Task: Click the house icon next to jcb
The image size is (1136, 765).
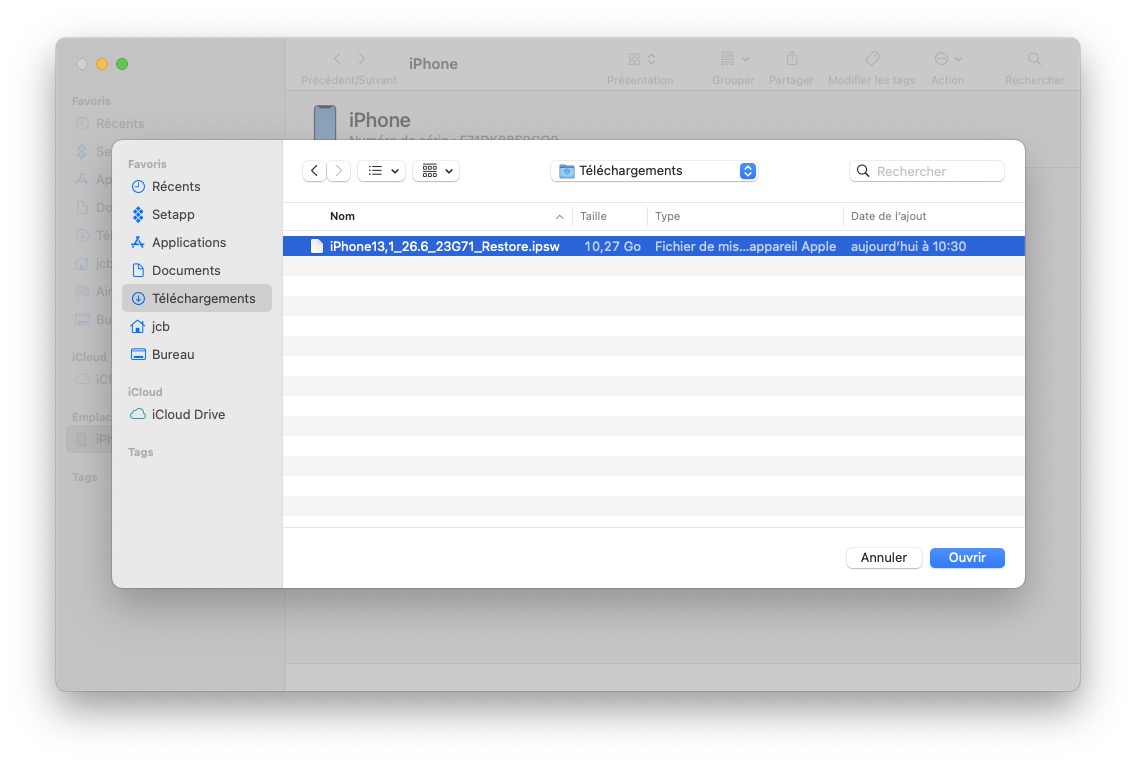Action: coord(138,327)
